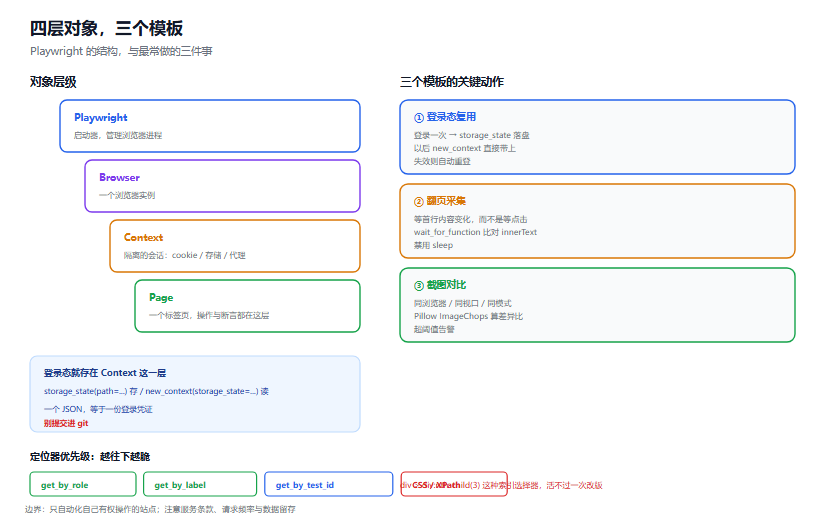
Task: Click the line wait_for_function 比对 innerText
Action: coord(475,232)
